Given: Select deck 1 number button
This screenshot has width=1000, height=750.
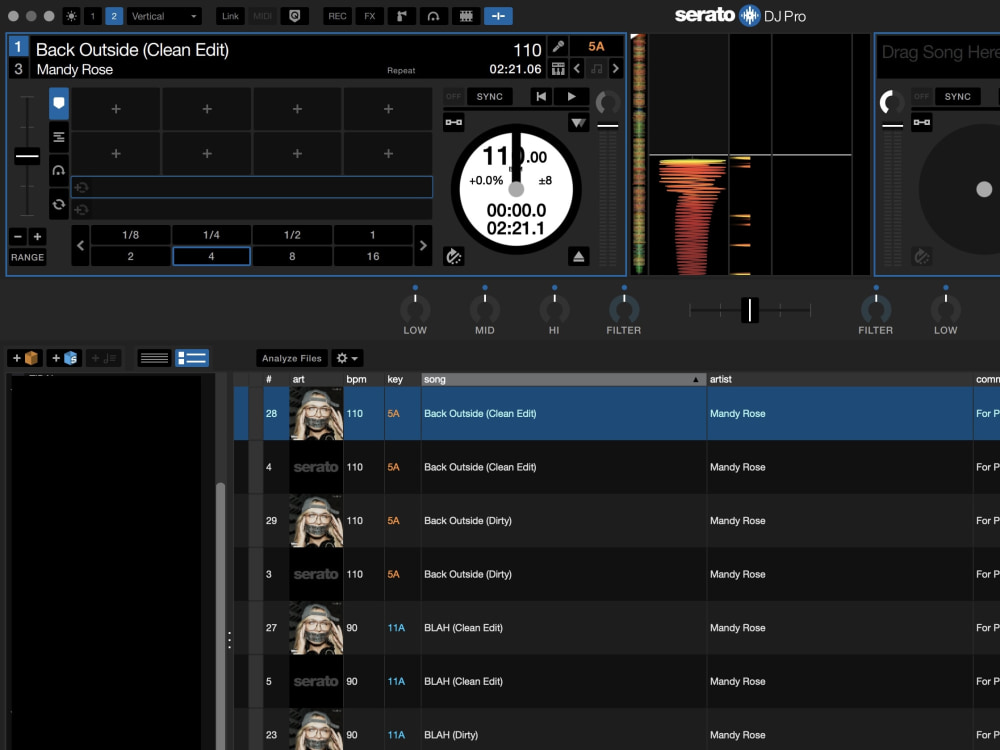Looking at the screenshot, I should [18, 47].
